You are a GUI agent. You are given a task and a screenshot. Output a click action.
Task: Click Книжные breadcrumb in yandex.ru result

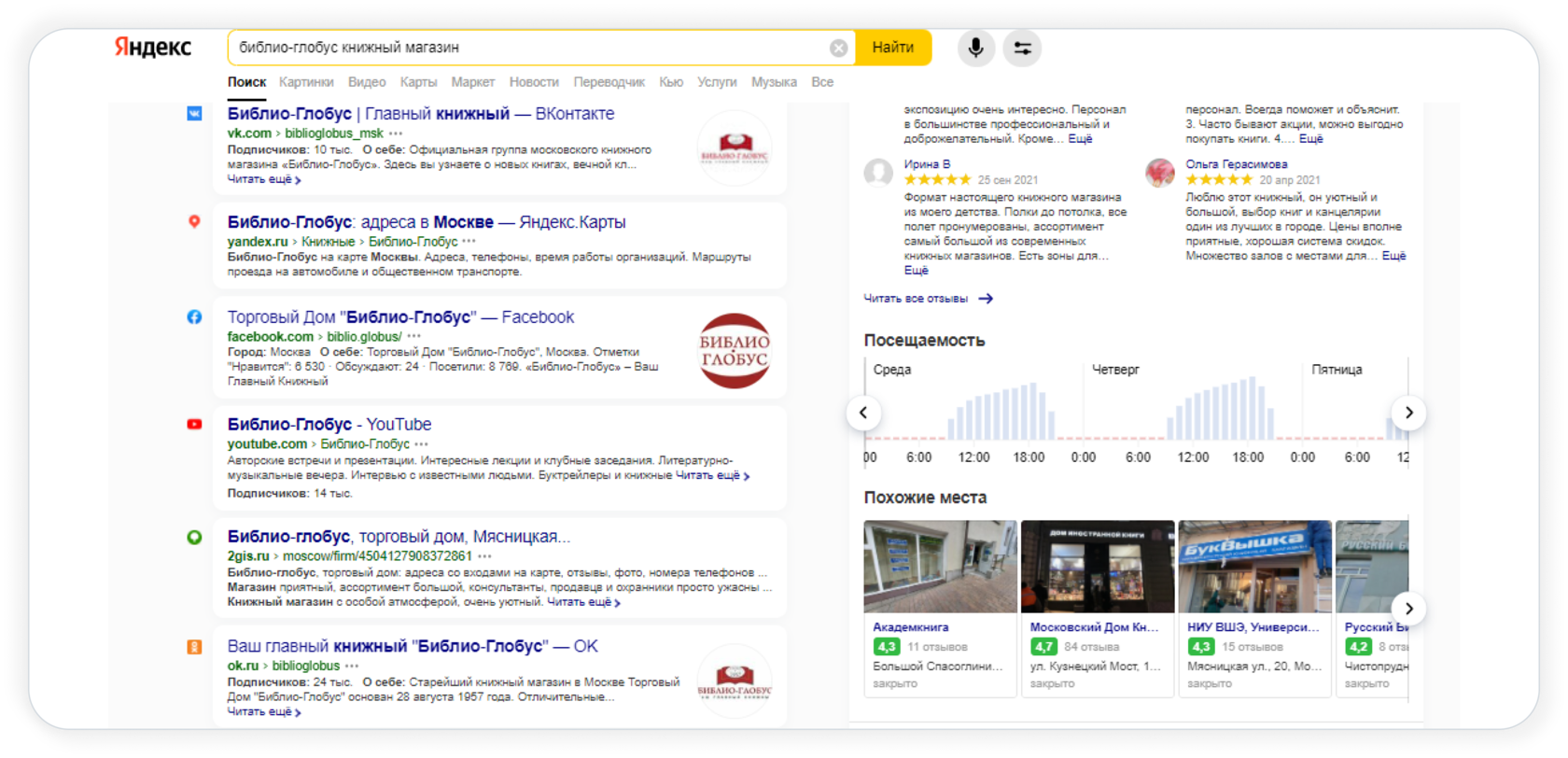click(328, 242)
